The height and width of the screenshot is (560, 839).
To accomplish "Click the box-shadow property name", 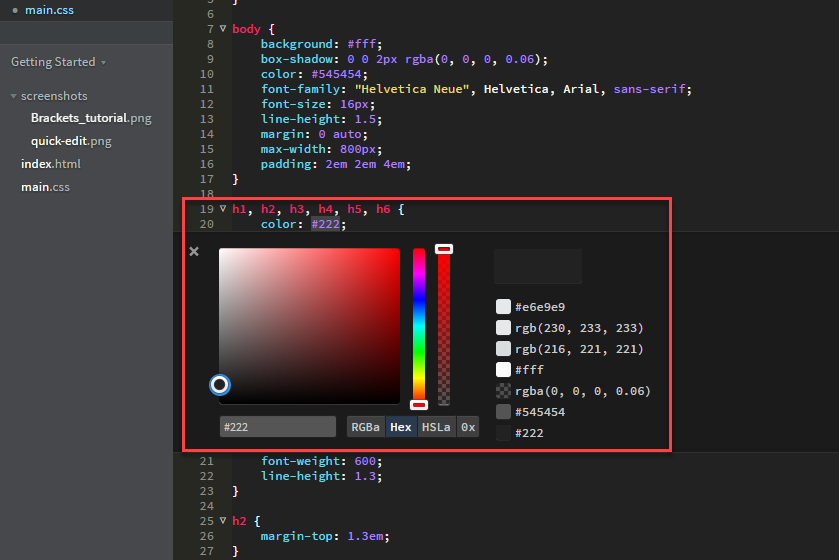I will click(x=296, y=59).
